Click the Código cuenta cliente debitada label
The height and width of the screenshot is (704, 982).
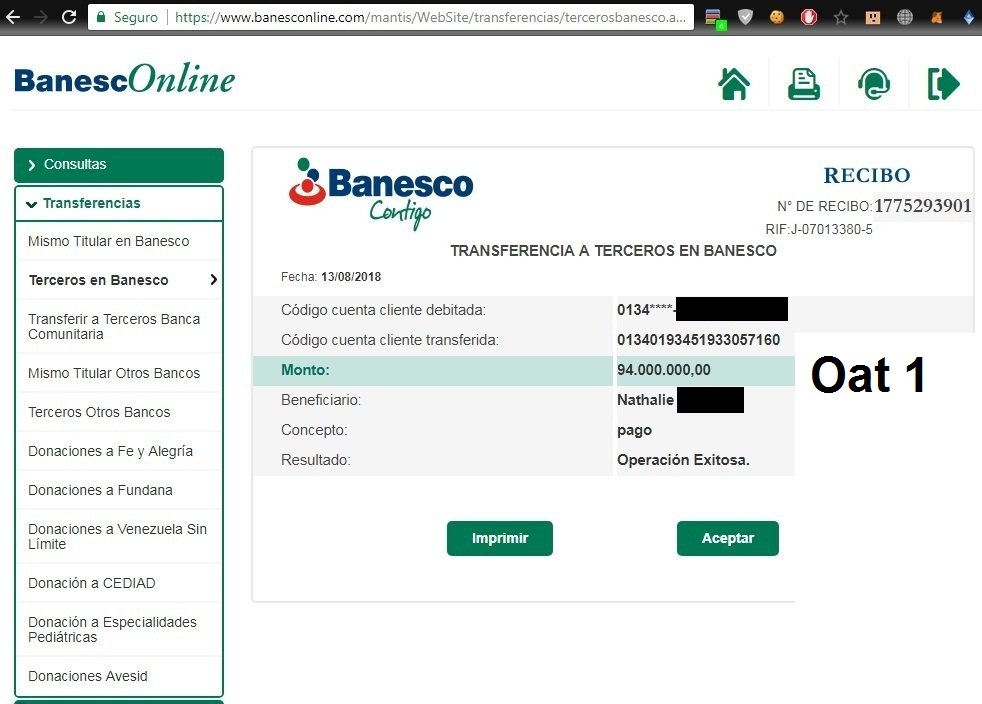383,310
